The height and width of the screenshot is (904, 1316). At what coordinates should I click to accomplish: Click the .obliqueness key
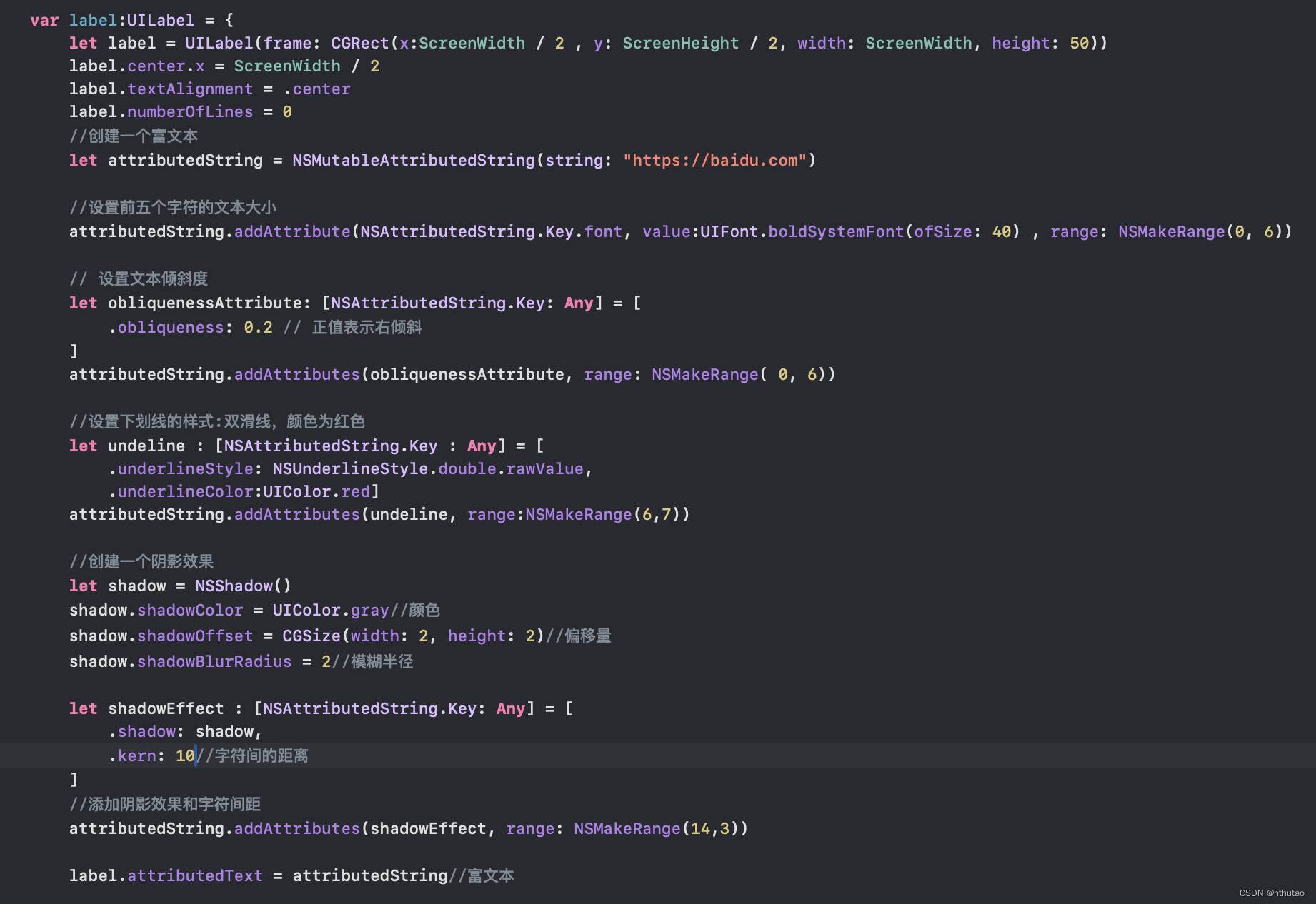click(166, 327)
